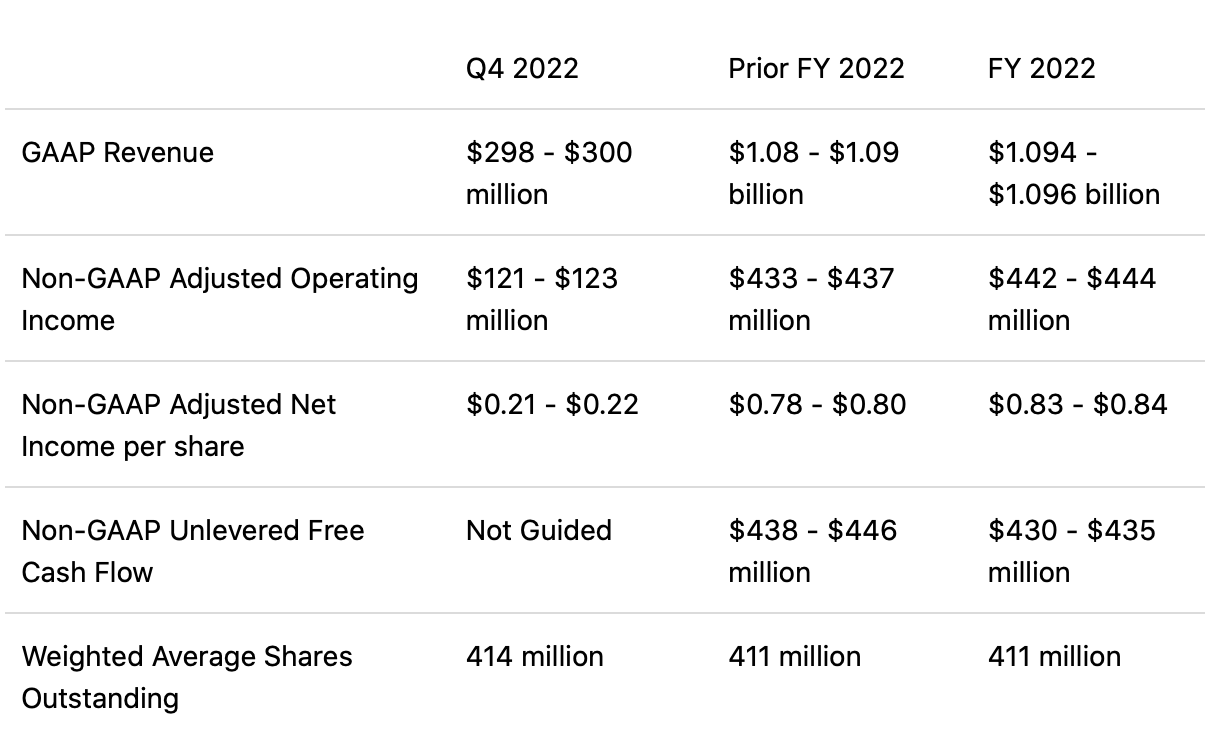Select the $1.08 - $1.09 billion cell
The image size is (1212, 736).
(813, 173)
